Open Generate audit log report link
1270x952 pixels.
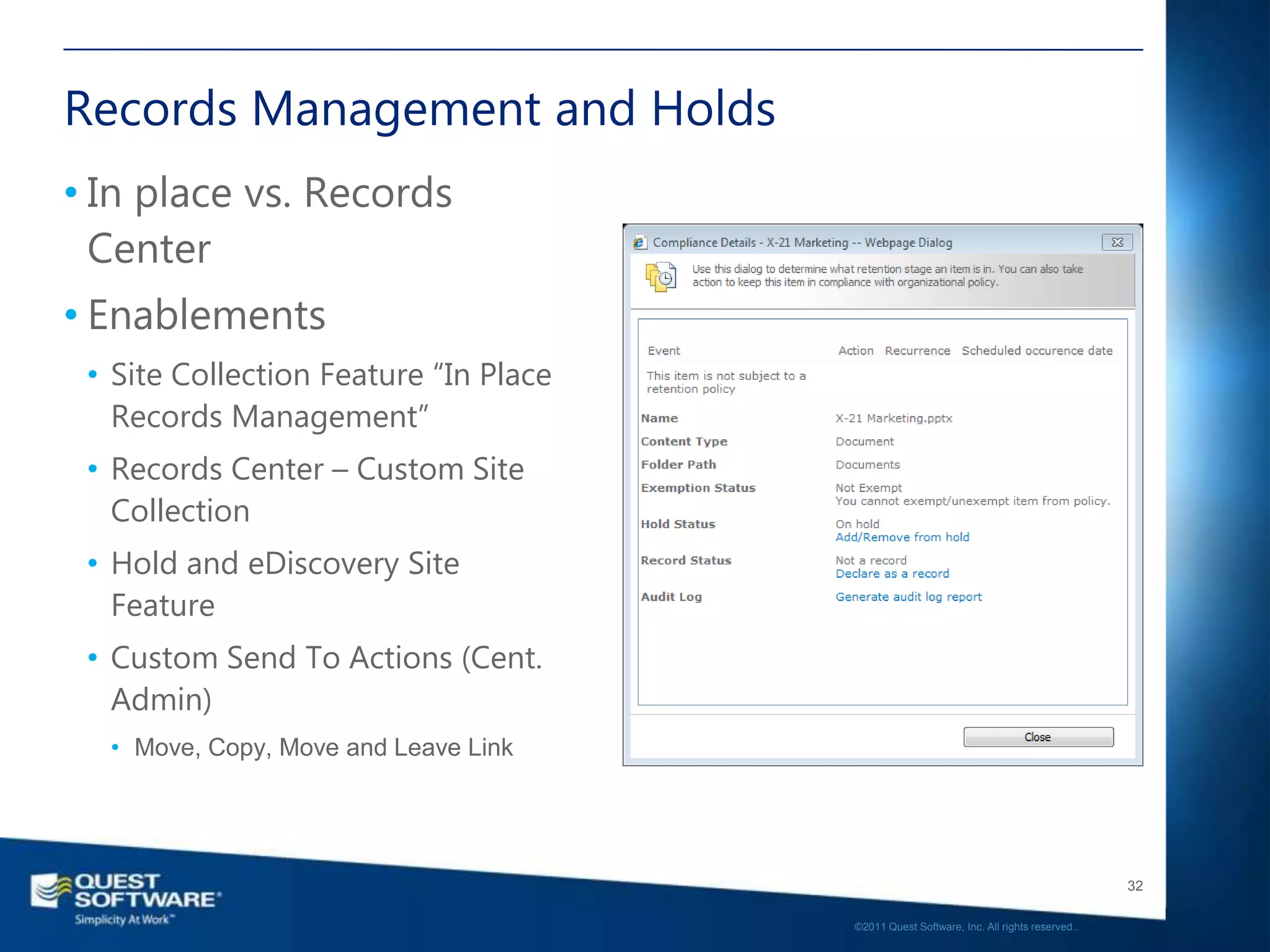[x=908, y=597]
